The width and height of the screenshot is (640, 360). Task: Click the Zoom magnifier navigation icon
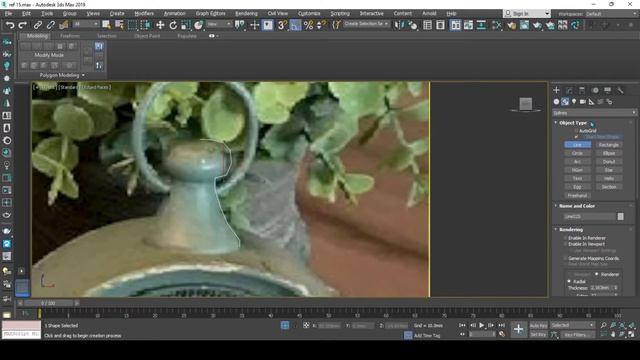point(604,325)
